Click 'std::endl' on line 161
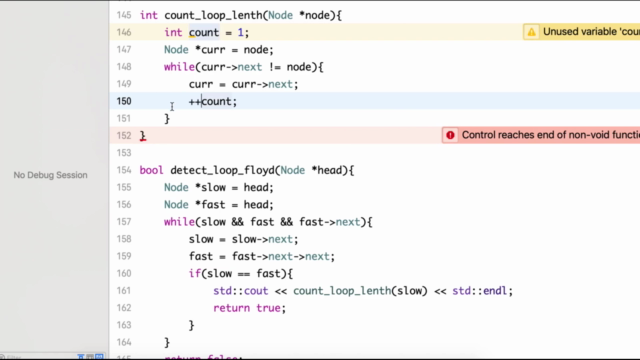The height and width of the screenshot is (360, 640). point(480,291)
